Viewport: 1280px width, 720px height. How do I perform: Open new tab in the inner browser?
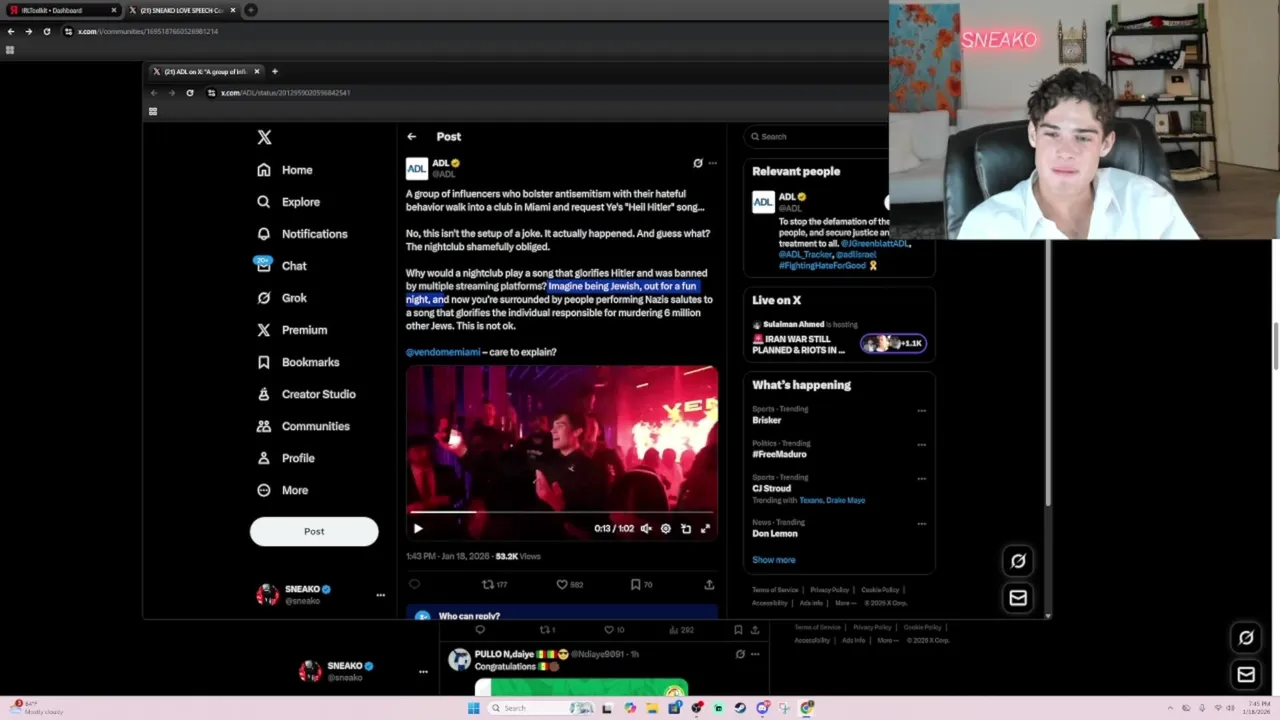click(x=275, y=72)
